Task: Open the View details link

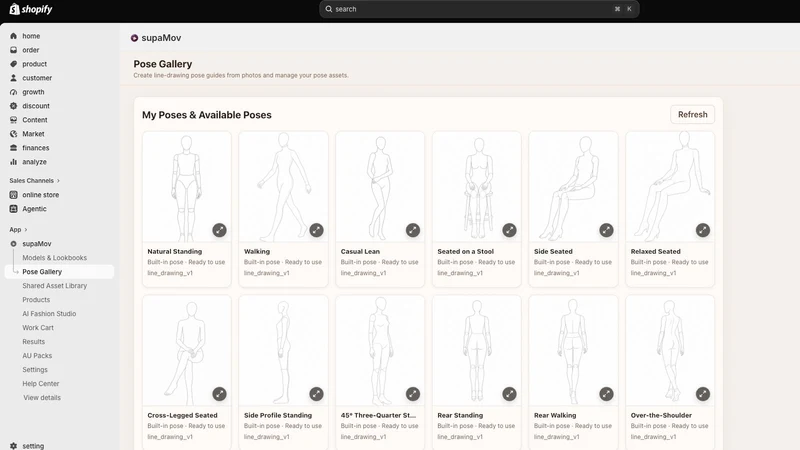Action: coord(42,397)
